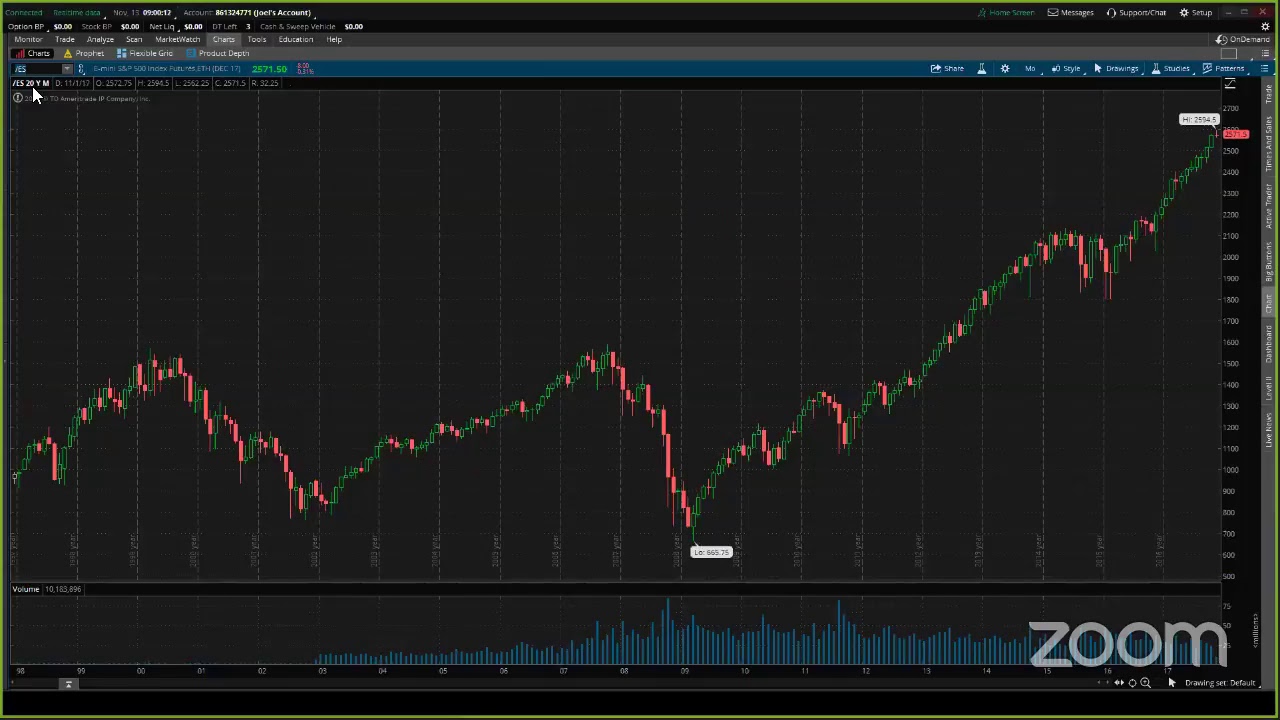Open the Studies dropdown

click(1171, 68)
